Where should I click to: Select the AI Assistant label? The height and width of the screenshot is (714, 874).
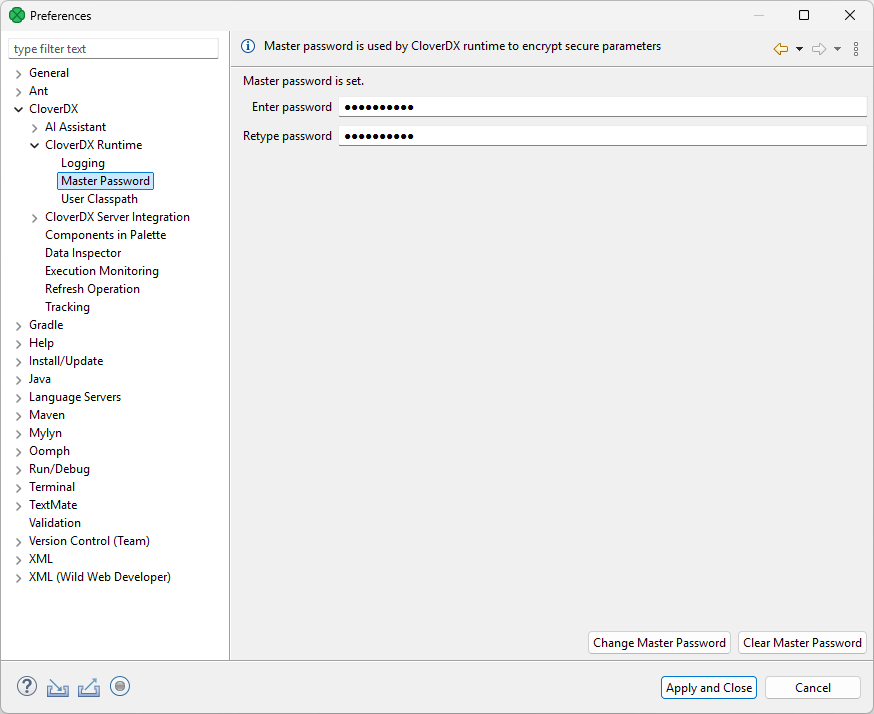point(75,127)
